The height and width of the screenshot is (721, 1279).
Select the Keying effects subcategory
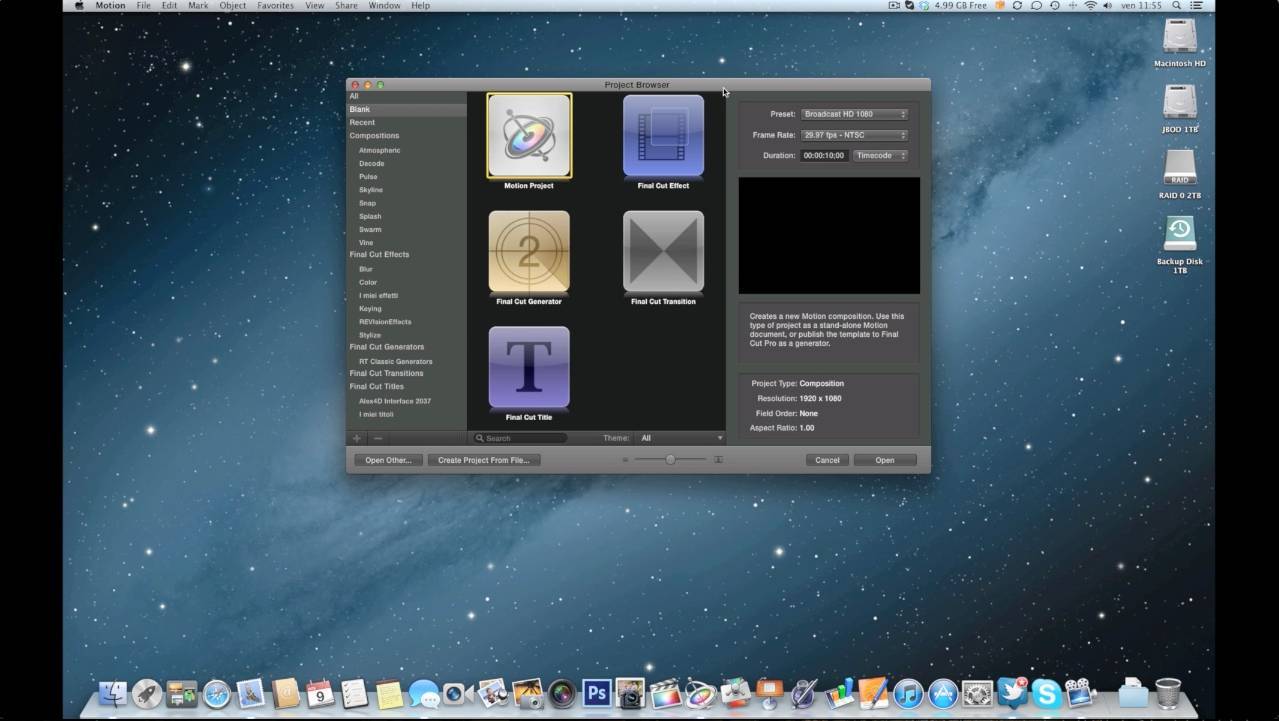(x=370, y=309)
